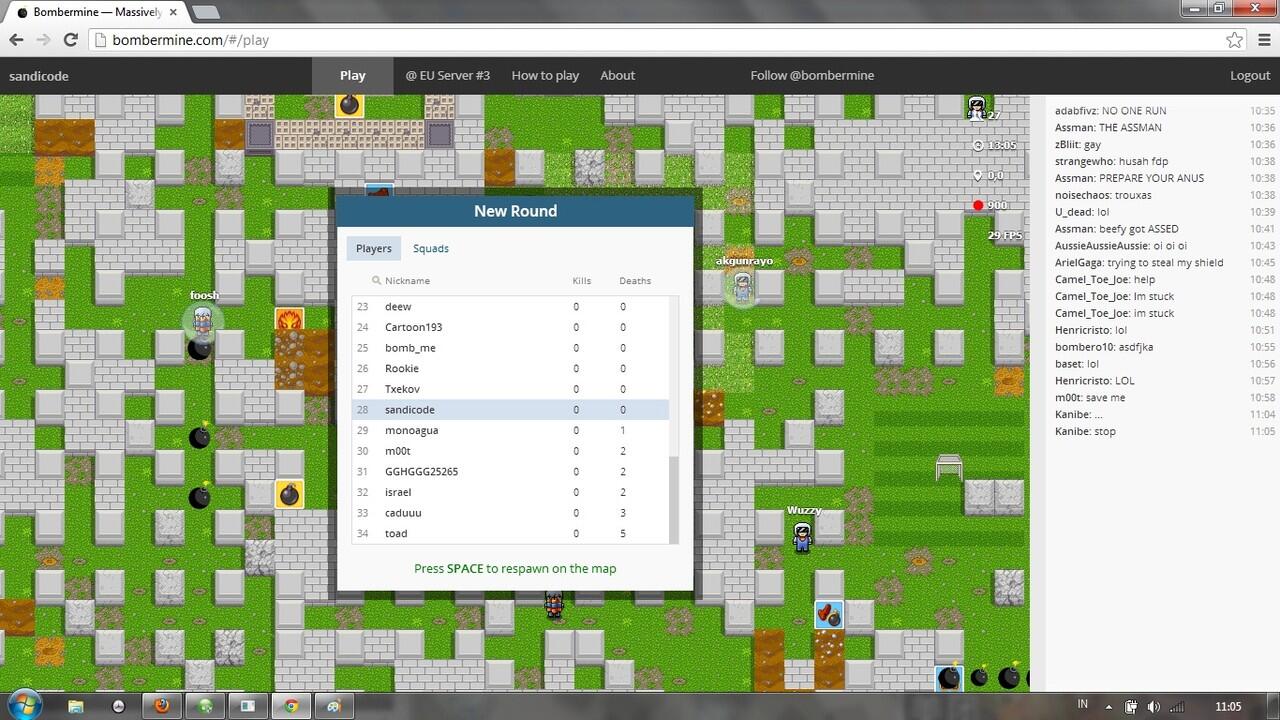Select the deew row in the scoreboard
The image size is (1280, 720).
point(511,307)
